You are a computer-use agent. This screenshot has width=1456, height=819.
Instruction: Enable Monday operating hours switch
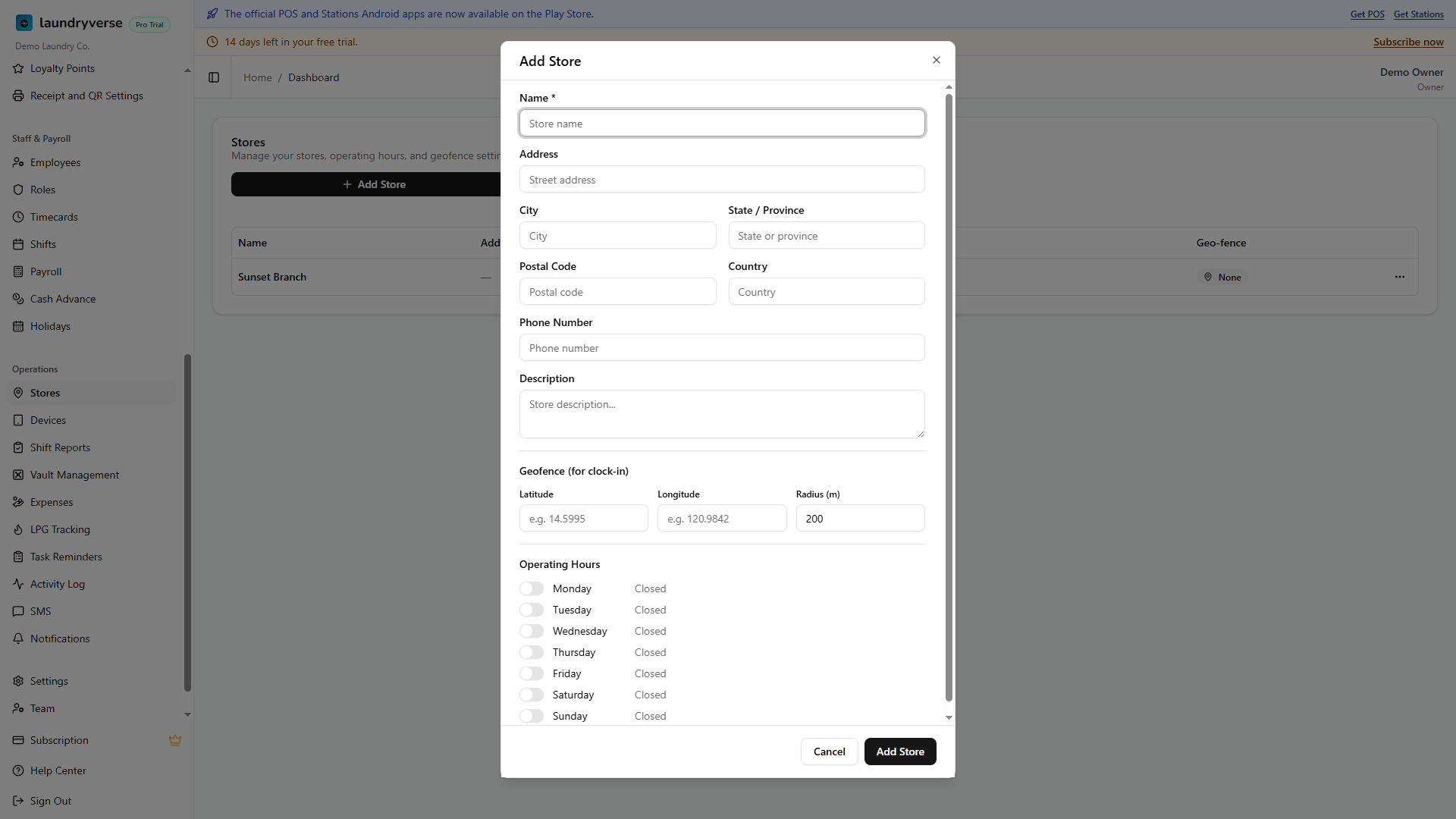tap(532, 588)
